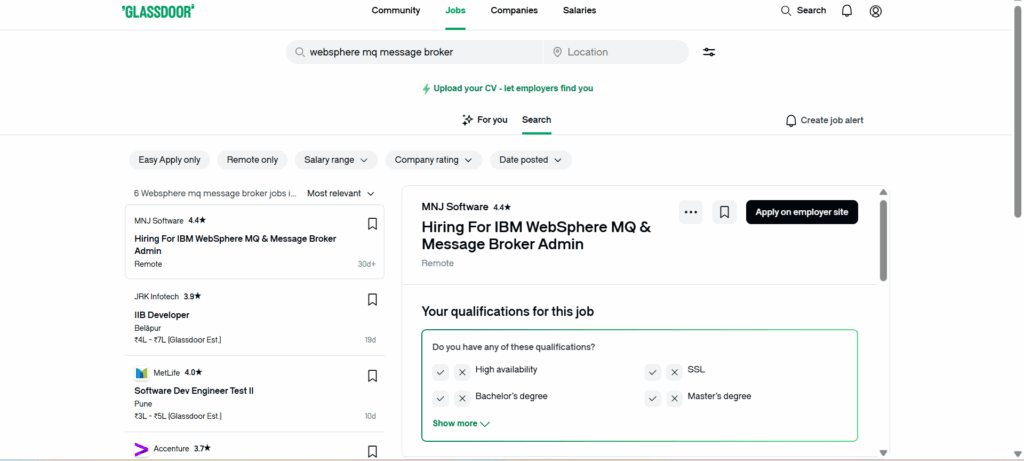Open the Salaries nav item
The image size is (1024, 461).
(579, 10)
